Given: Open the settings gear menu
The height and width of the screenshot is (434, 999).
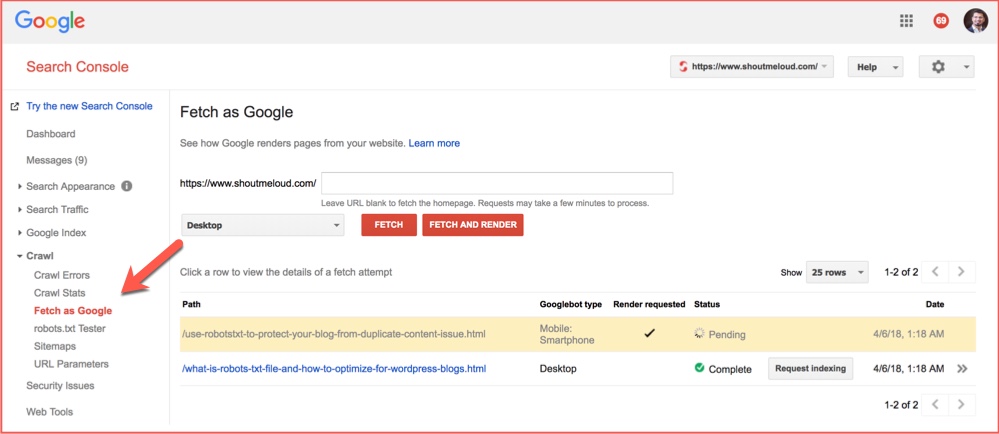Looking at the screenshot, I should [946, 67].
